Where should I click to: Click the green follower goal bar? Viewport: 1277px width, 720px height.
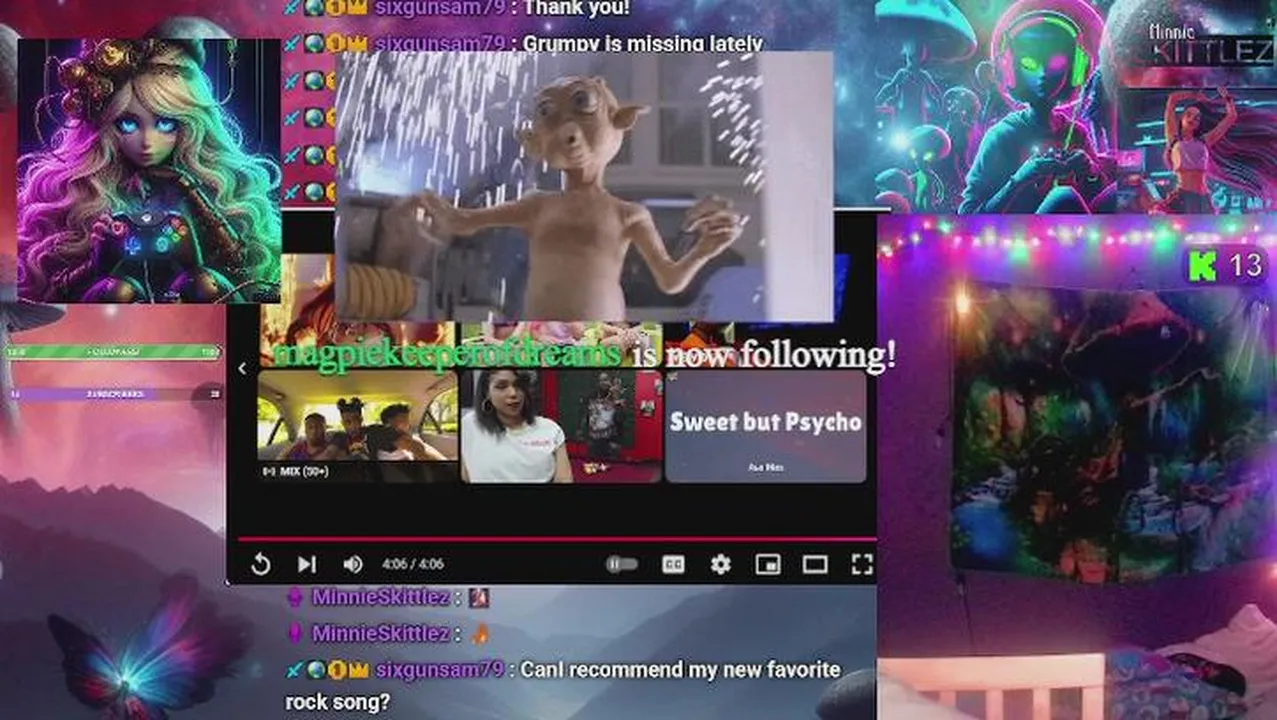coord(114,352)
